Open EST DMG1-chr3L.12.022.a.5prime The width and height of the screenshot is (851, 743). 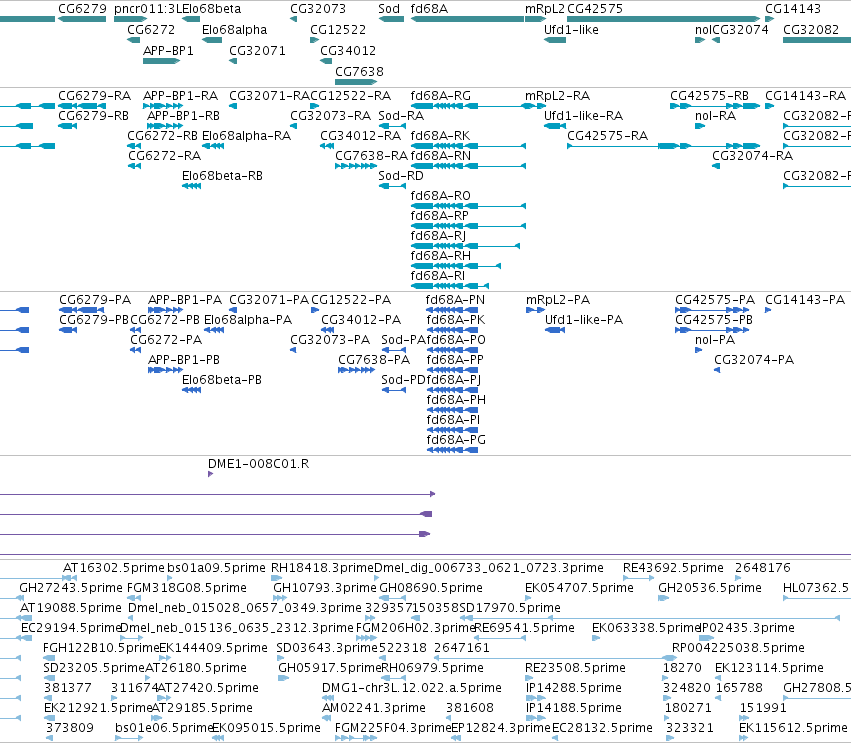click(x=411, y=688)
